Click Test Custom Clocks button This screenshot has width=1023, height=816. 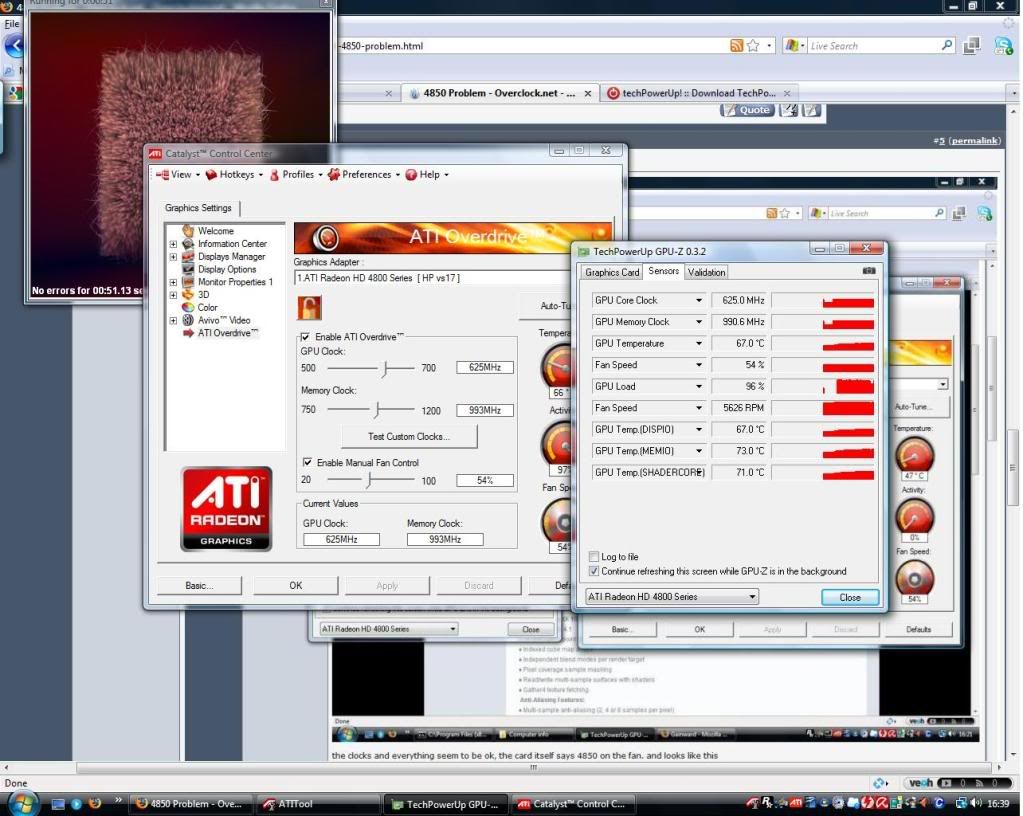(408, 436)
